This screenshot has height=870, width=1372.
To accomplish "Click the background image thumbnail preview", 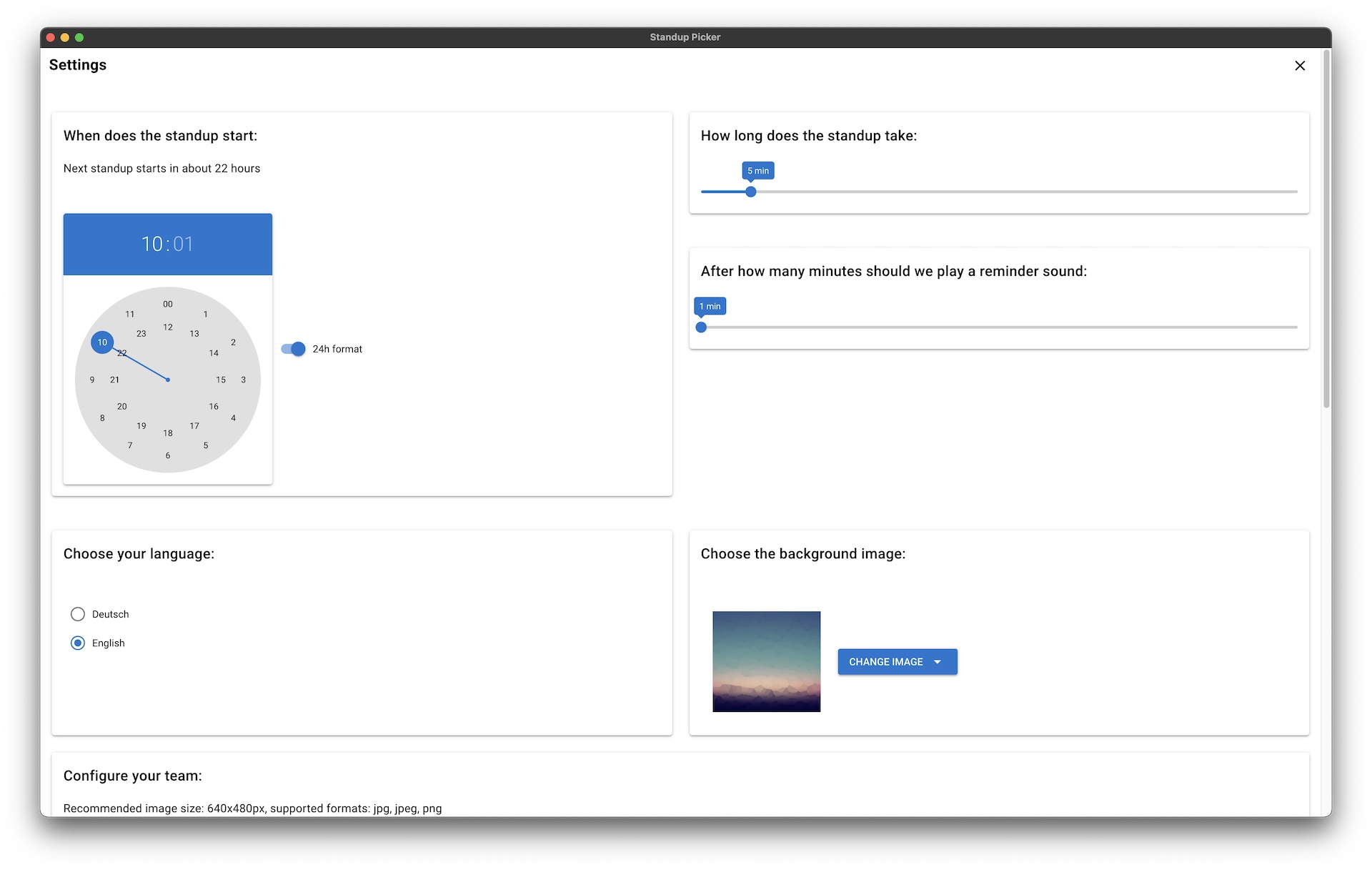I will [766, 661].
